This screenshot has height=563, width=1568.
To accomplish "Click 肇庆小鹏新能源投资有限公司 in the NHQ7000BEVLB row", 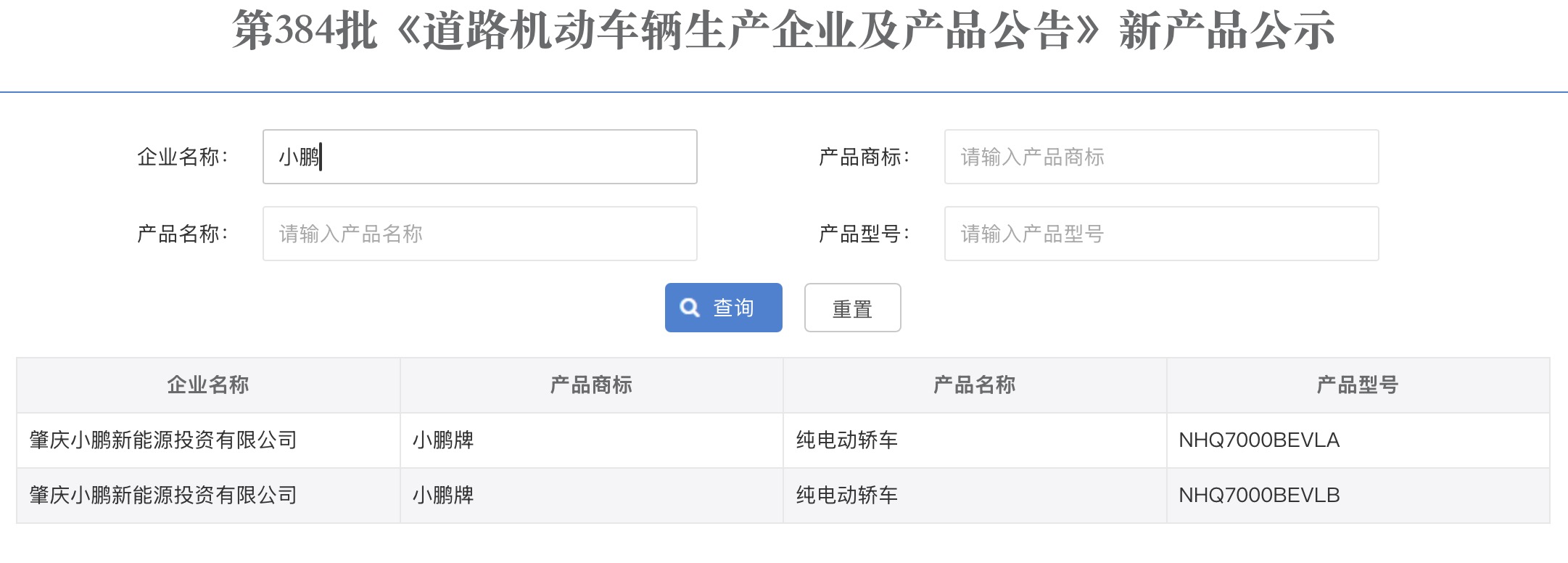I will (x=163, y=495).
